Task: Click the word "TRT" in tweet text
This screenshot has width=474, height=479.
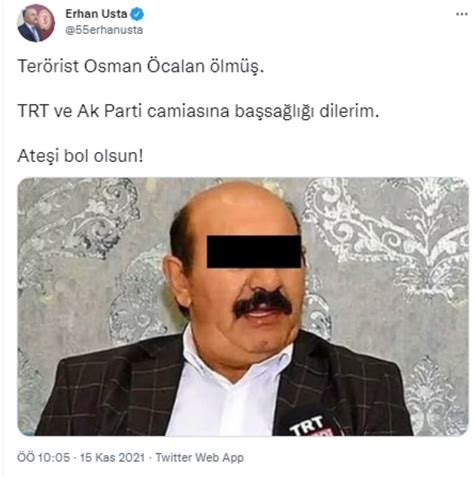Action: tap(33, 111)
